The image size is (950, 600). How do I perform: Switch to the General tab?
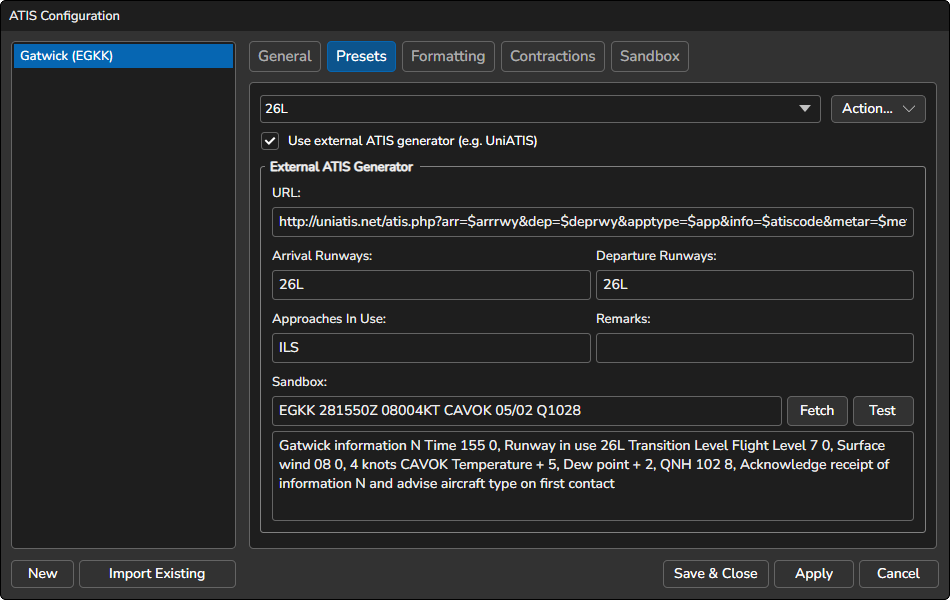285,56
